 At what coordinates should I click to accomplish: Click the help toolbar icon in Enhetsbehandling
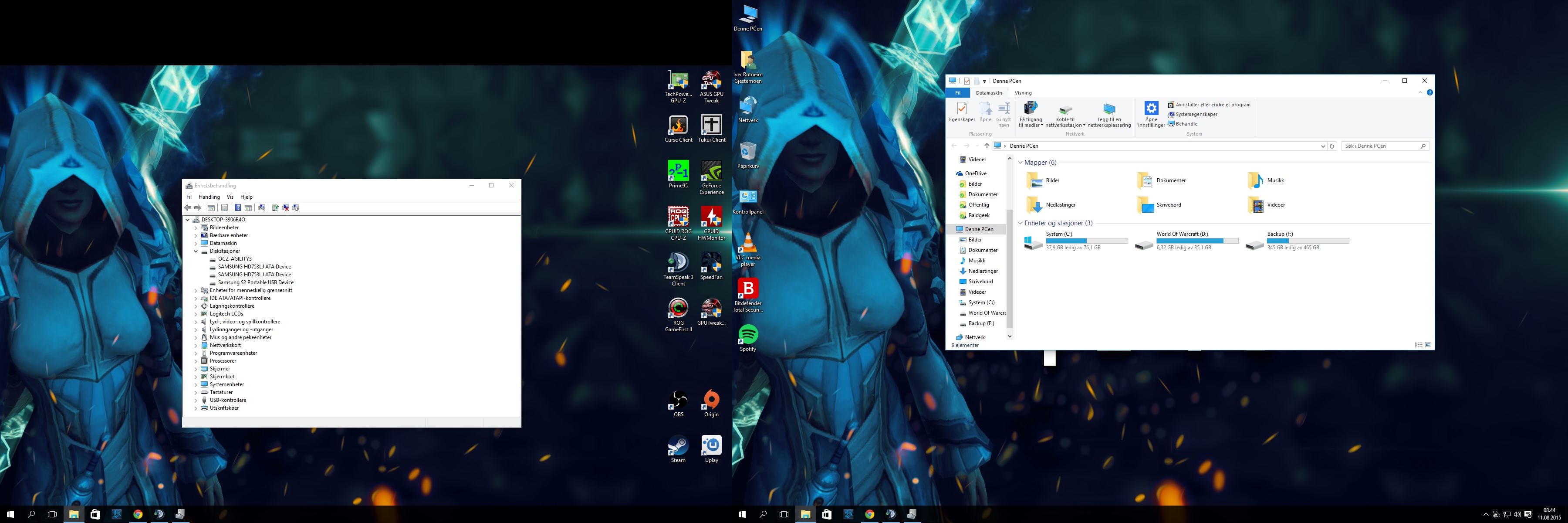coord(238,208)
